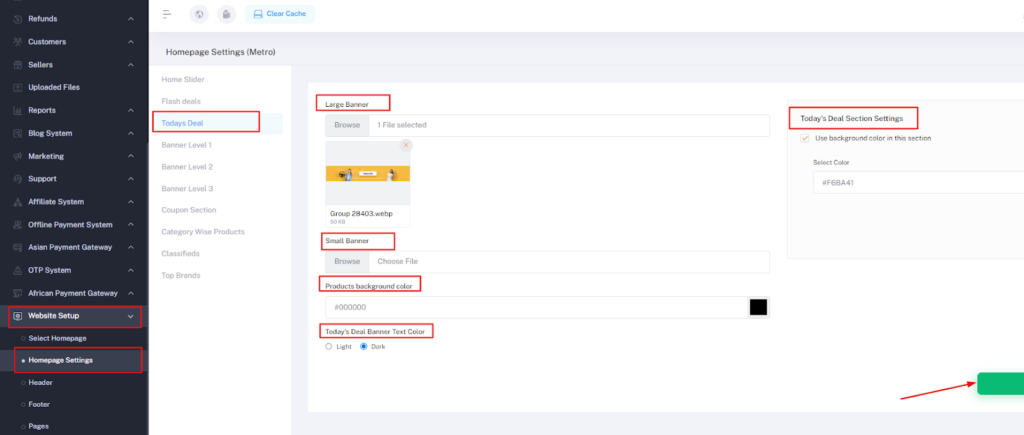Viewport: 1024px width, 435px height.
Task: Click the black products background color swatch
Action: (x=758, y=308)
